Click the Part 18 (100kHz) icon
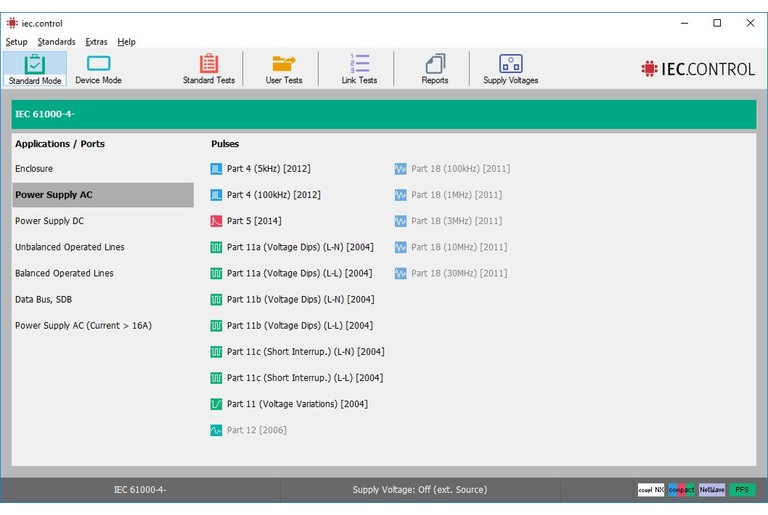This screenshot has height=515, width=768. (400, 169)
